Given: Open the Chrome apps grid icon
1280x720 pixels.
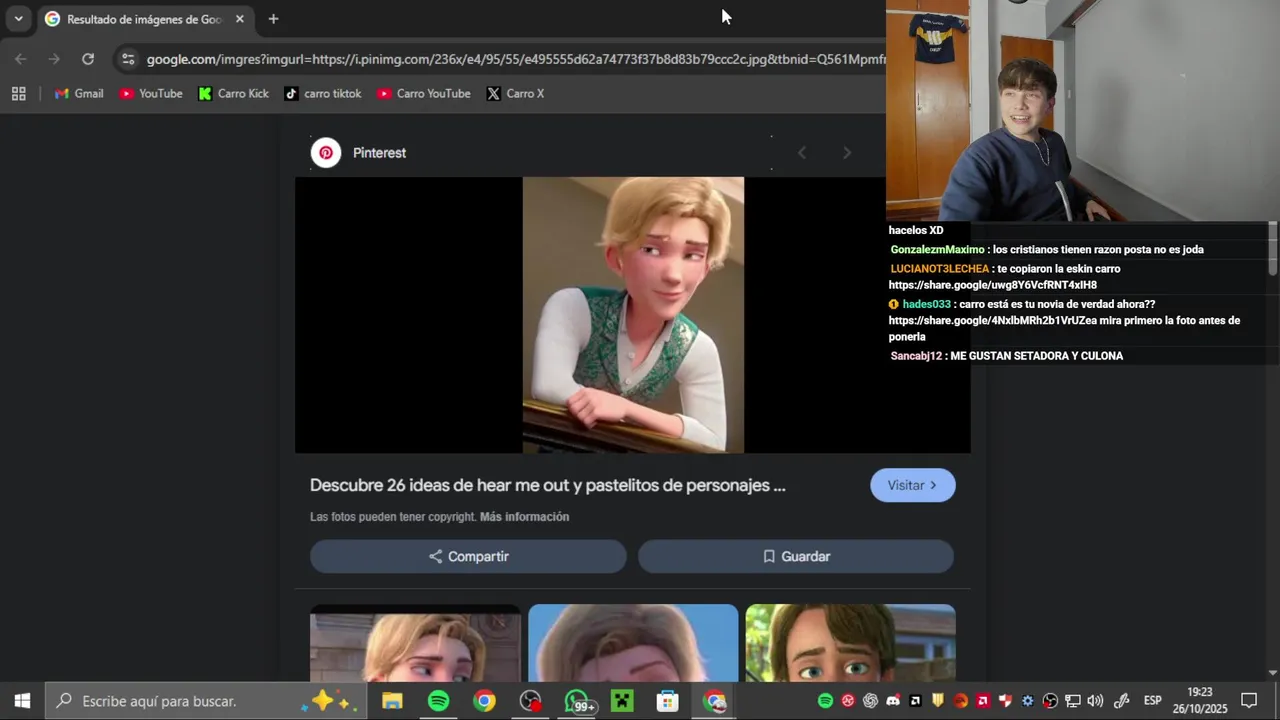Looking at the screenshot, I should point(18,93).
